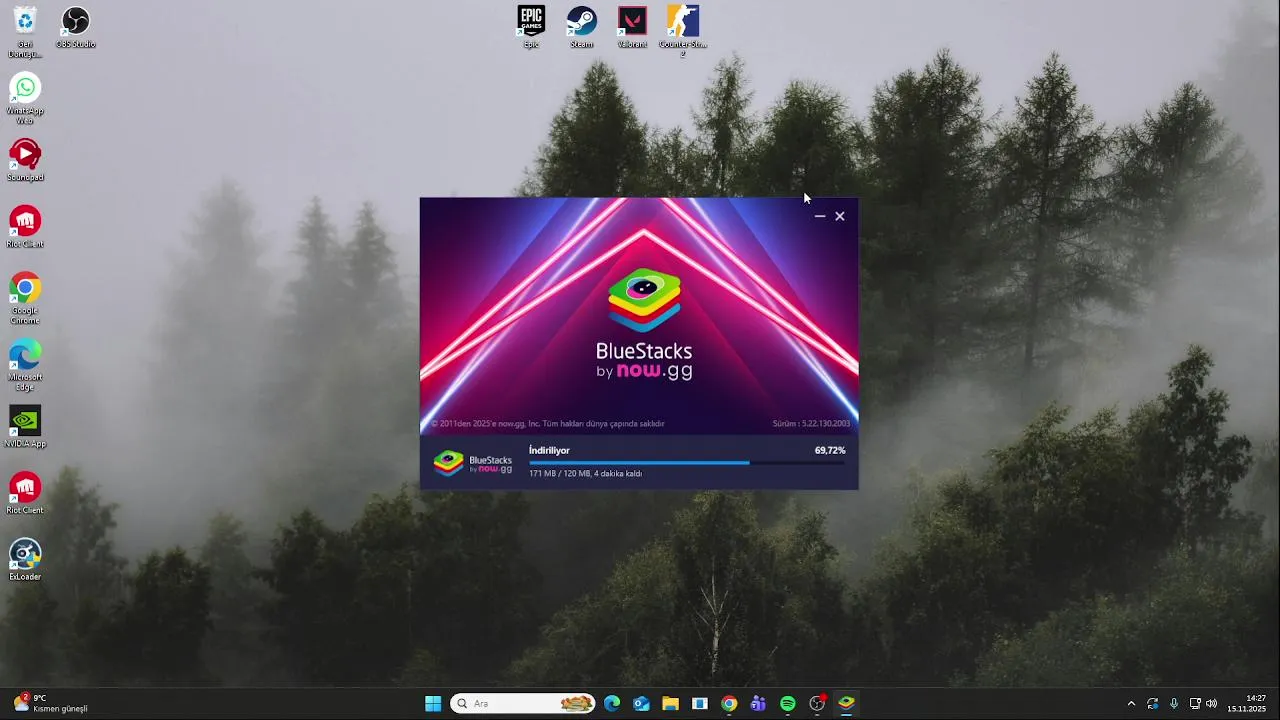Screen dimensions: 1280x720
Task: Open OBS Studio desktop shortcut
Action: 75,27
